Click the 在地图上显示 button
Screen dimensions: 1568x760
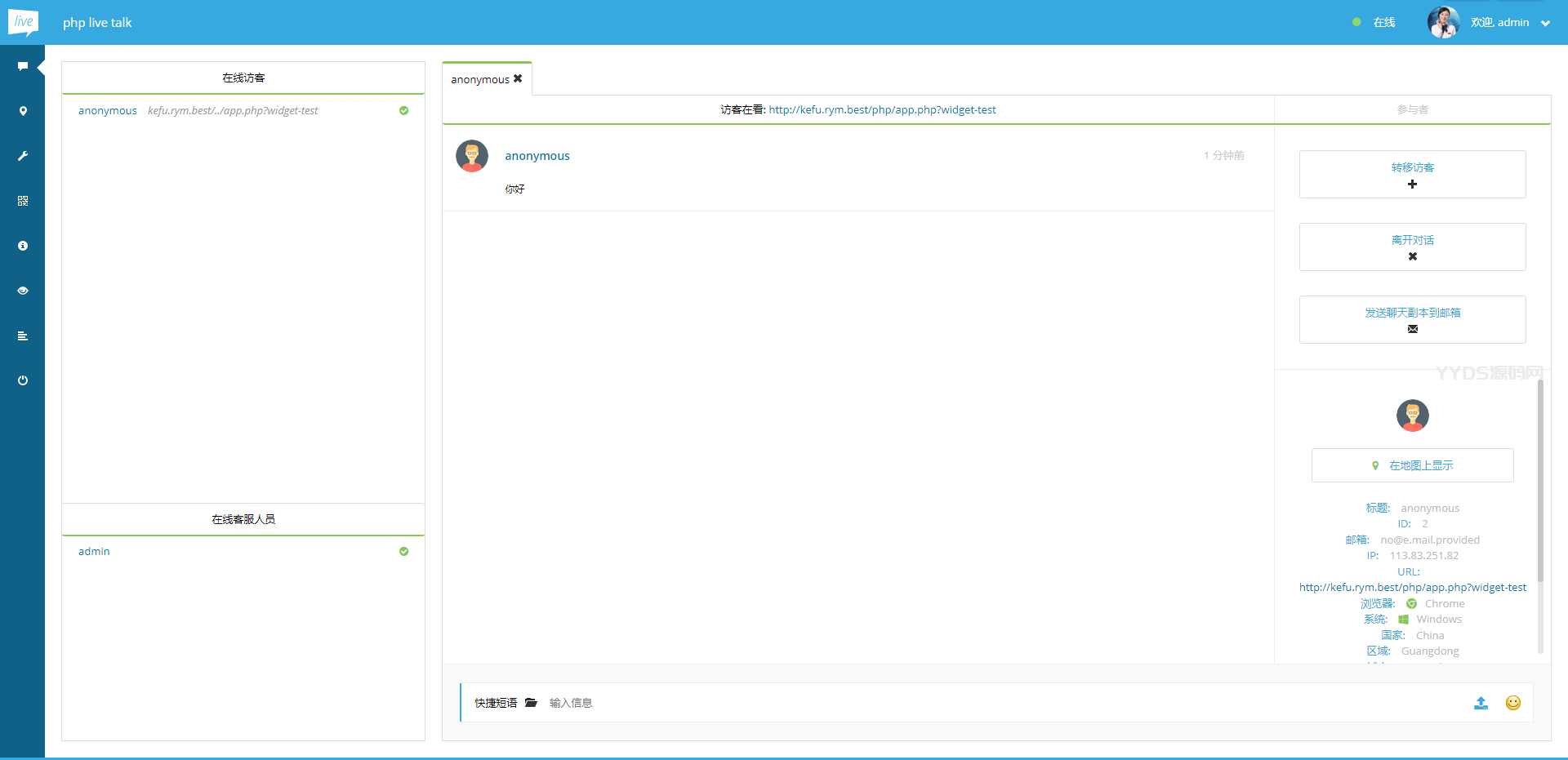click(1412, 465)
